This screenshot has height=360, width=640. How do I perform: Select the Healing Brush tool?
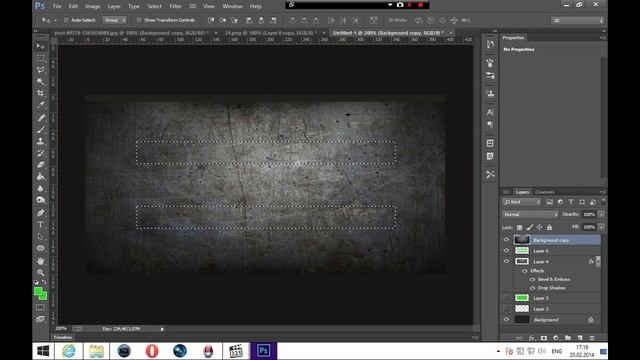[x=40, y=118]
